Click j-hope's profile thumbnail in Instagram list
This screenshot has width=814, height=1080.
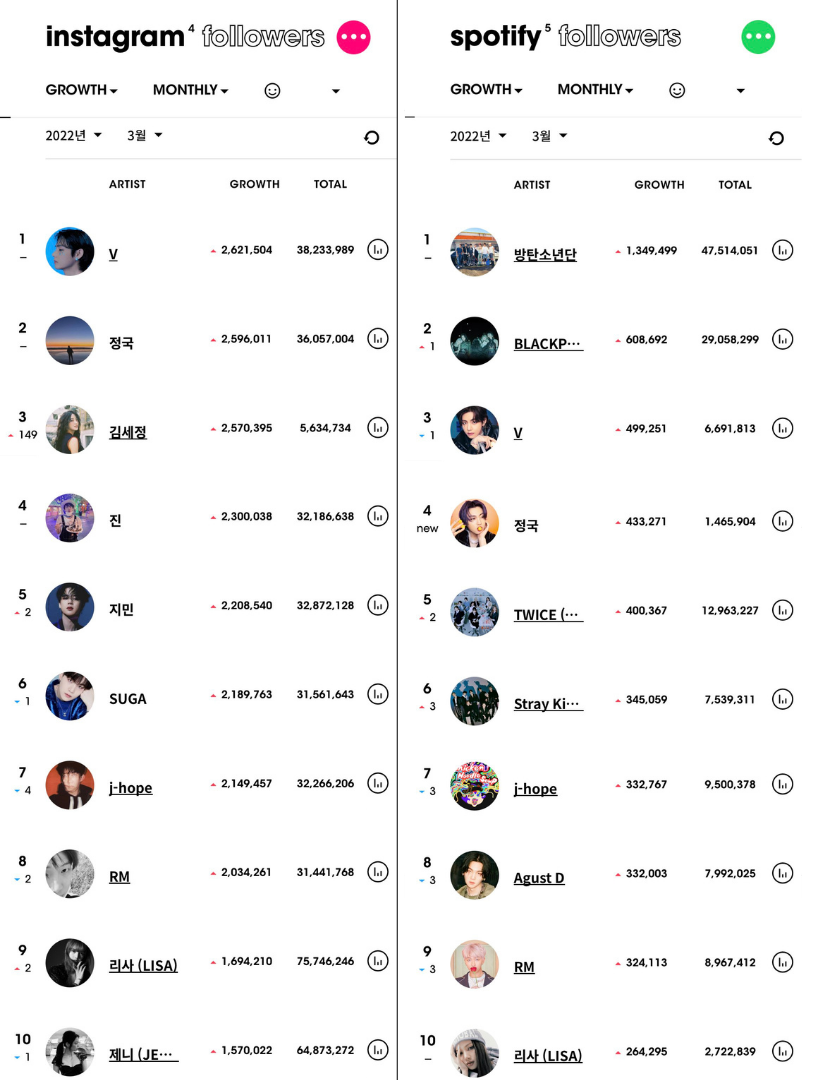pyautogui.click(x=70, y=786)
